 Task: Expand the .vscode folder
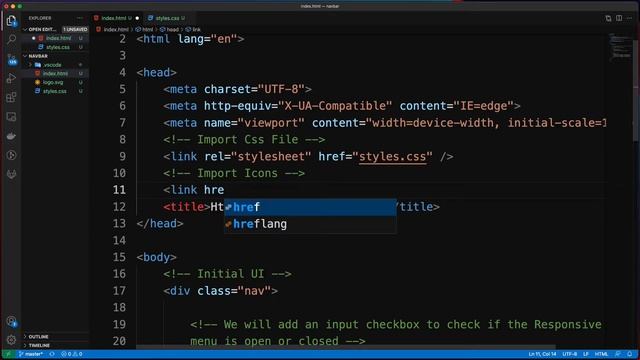click(52, 65)
